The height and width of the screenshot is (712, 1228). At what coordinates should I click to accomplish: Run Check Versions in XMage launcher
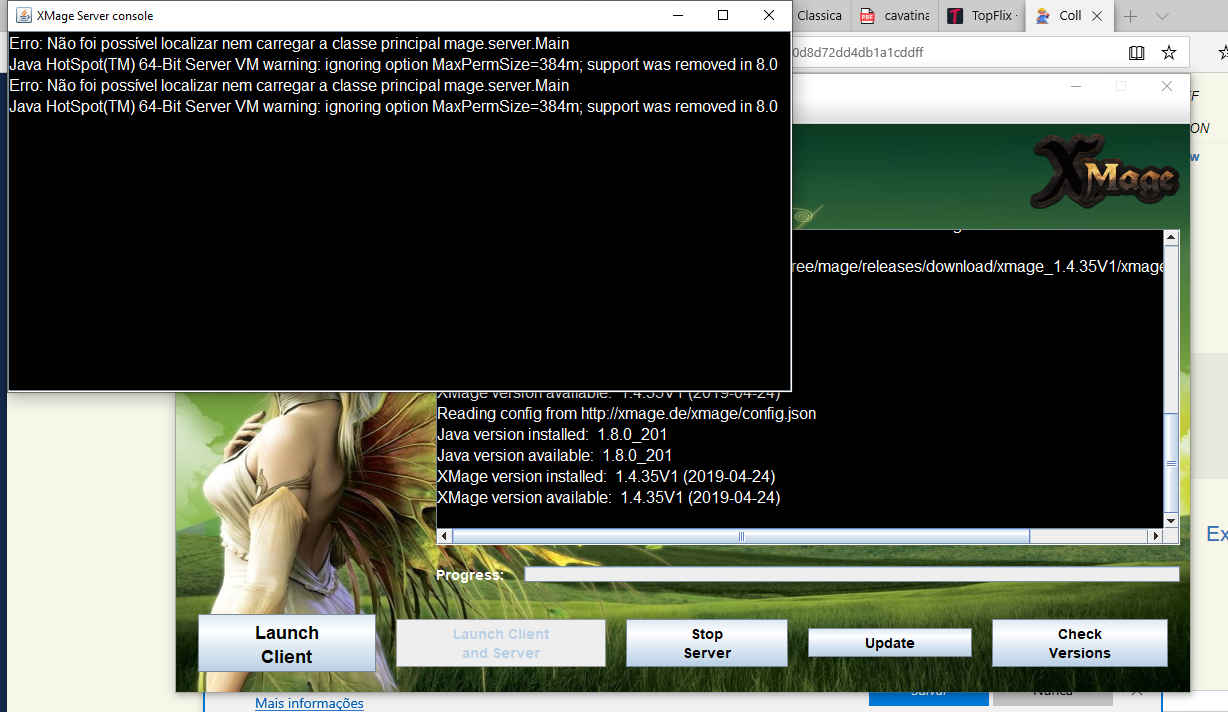click(x=1079, y=643)
